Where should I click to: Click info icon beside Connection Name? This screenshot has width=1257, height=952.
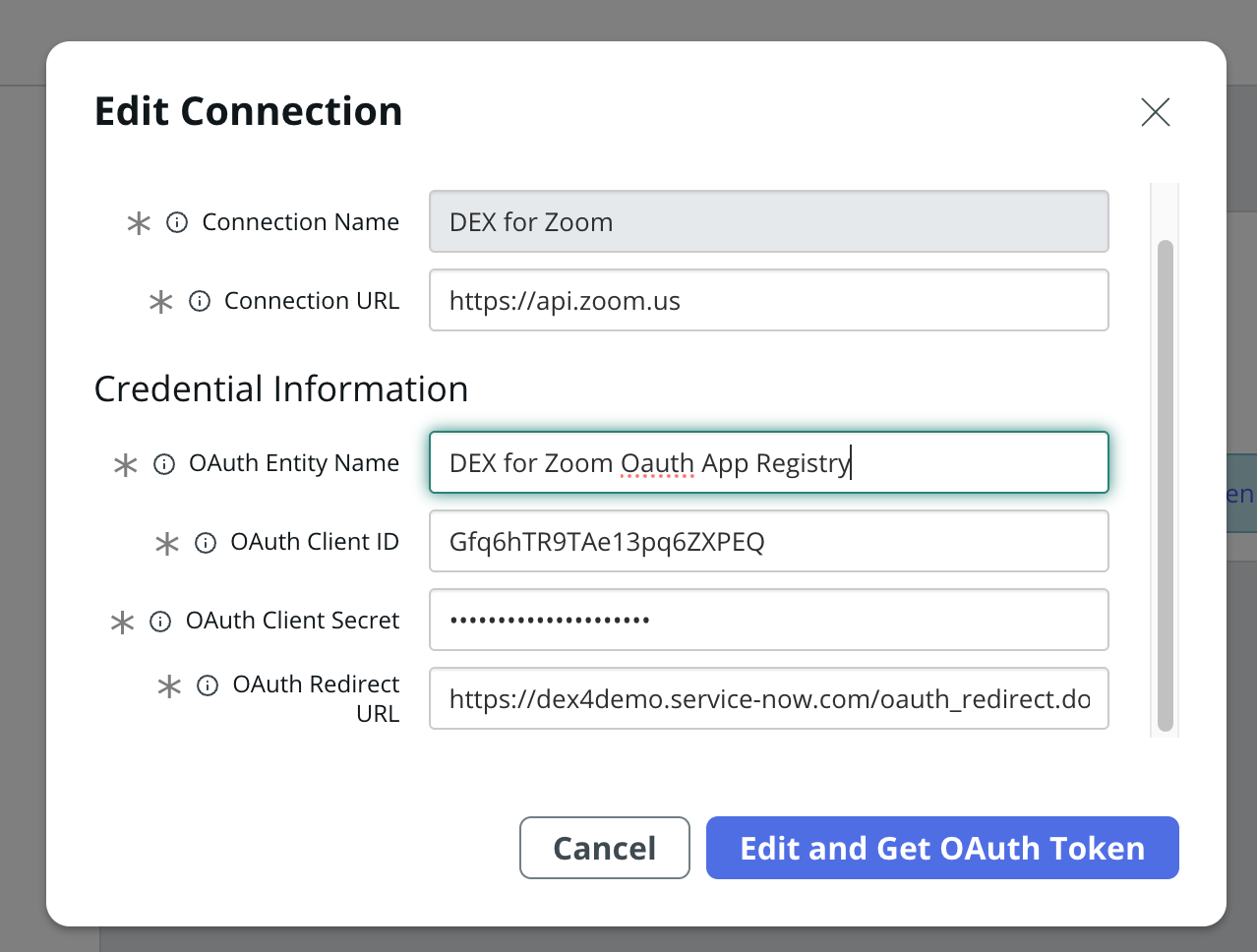[x=177, y=222]
